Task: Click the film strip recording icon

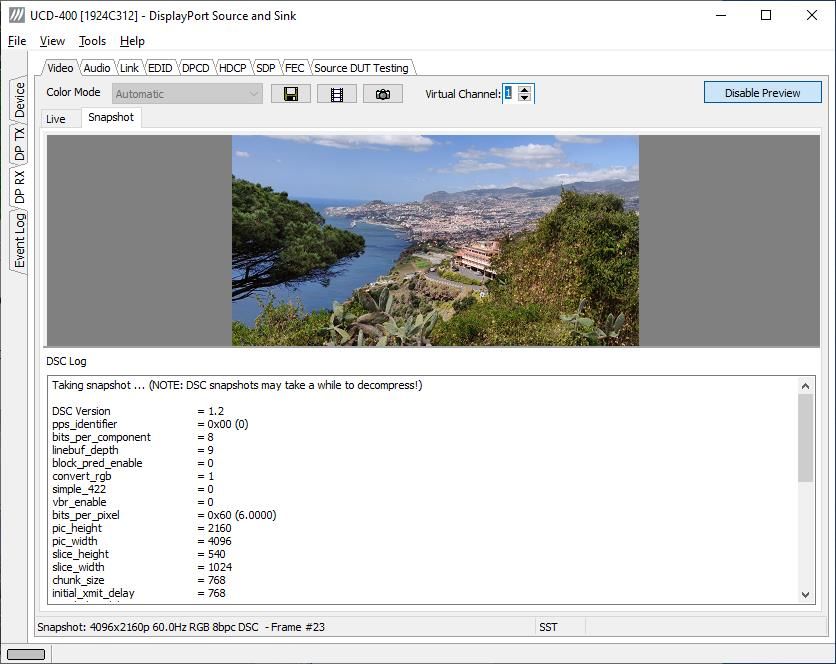Action: (x=337, y=94)
